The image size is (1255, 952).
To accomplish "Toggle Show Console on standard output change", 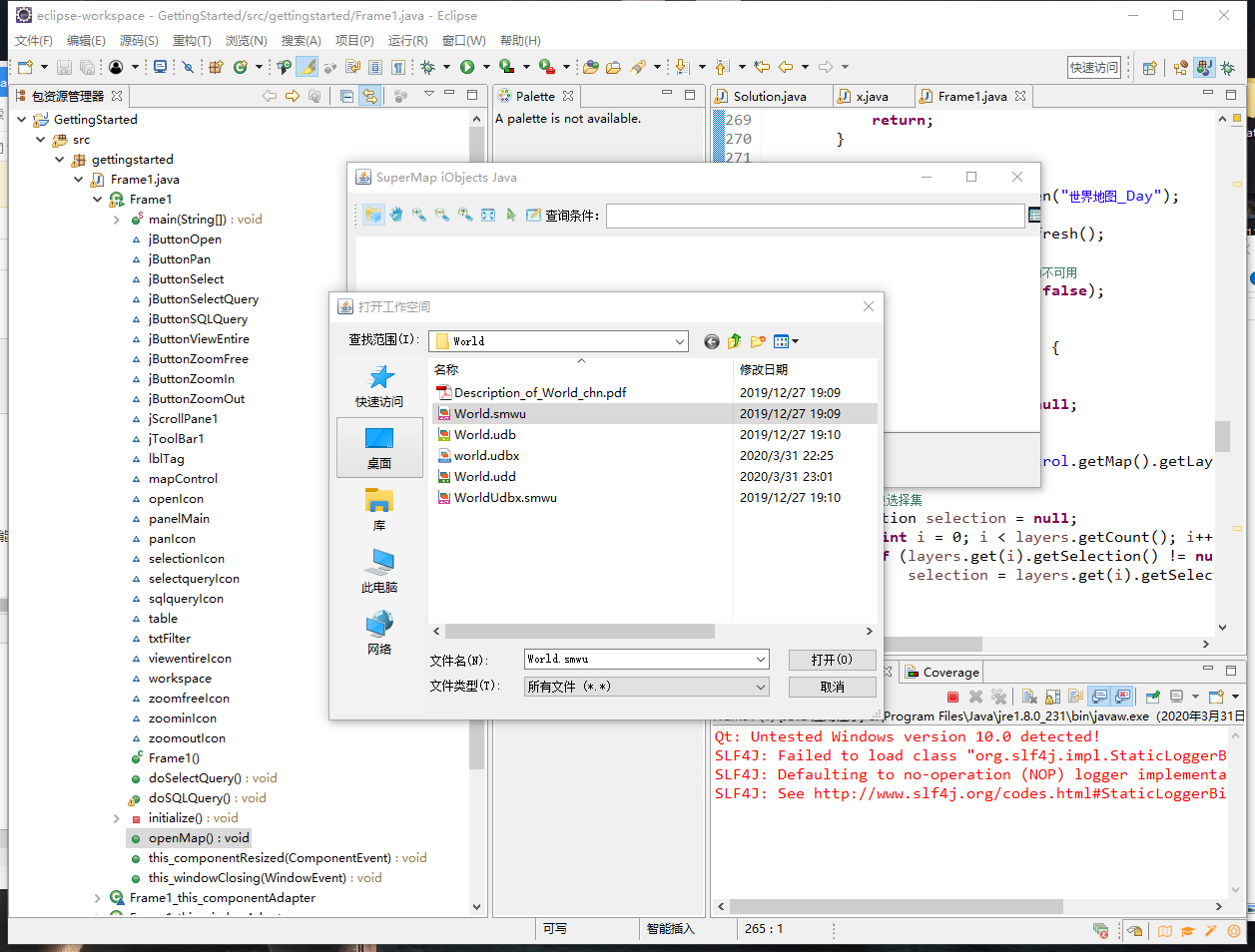I will coord(1099,697).
